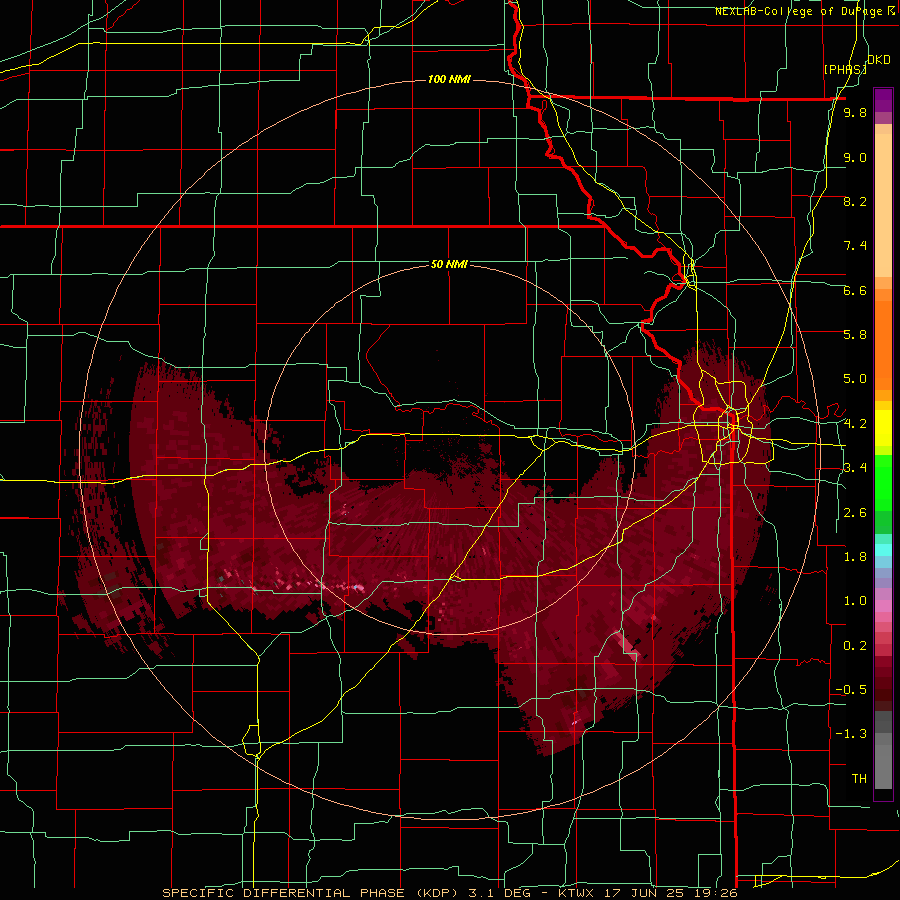
Task: Click the 6.6 legend value
Action: [855, 290]
